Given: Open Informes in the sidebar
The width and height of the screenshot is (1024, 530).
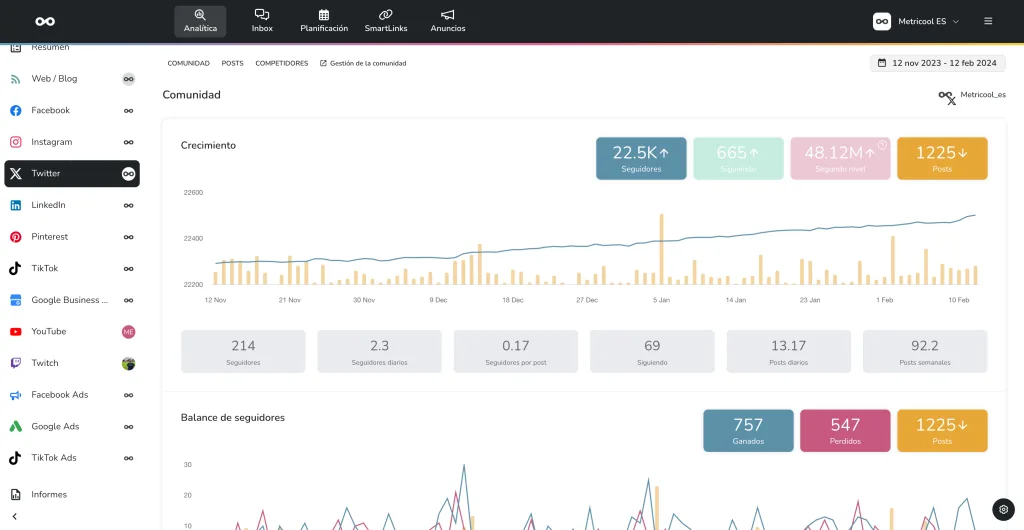Looking at the screenshot, I should pyautogui.click(x=49, y=494).
